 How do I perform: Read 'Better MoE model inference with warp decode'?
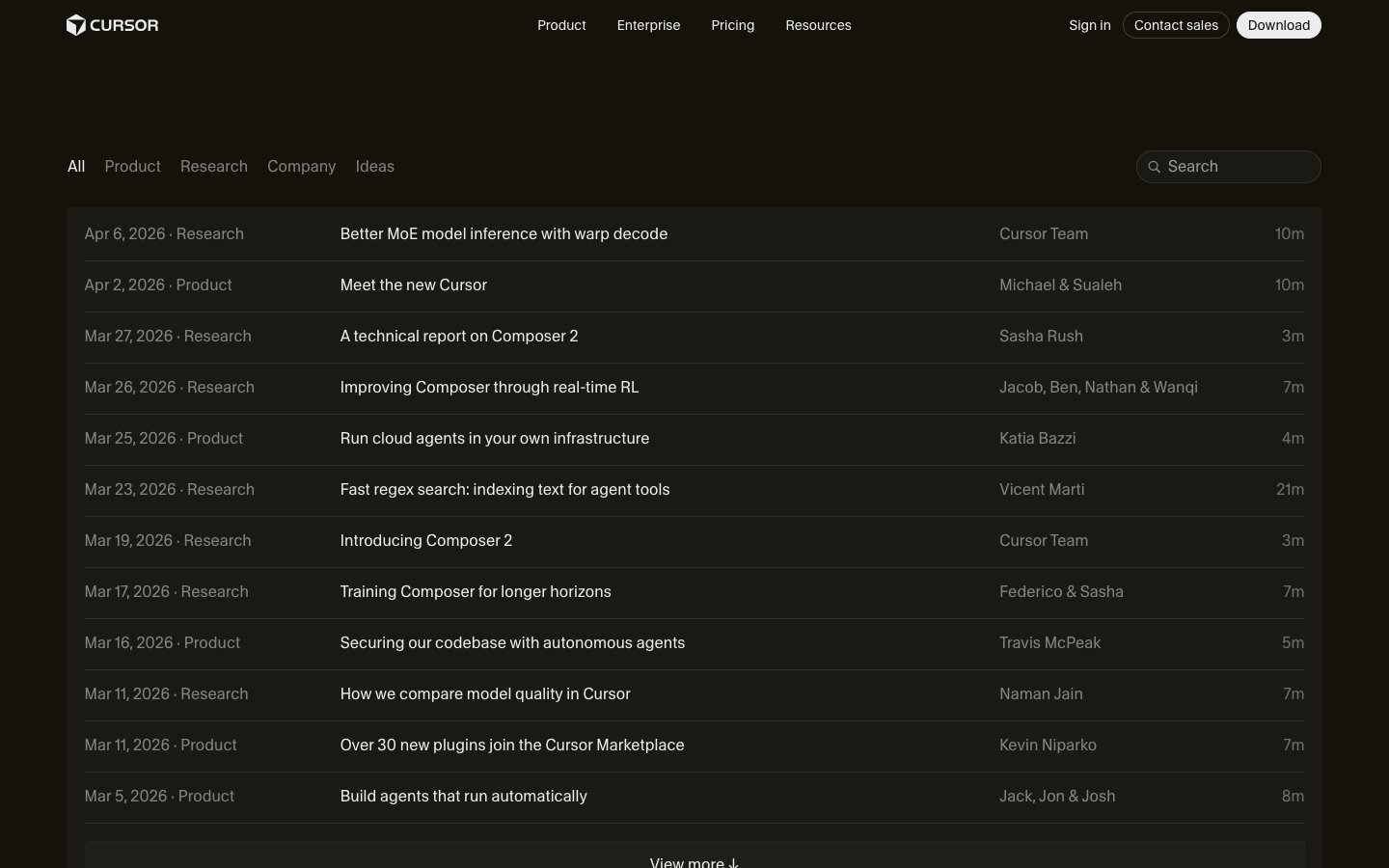click(504, 234)
